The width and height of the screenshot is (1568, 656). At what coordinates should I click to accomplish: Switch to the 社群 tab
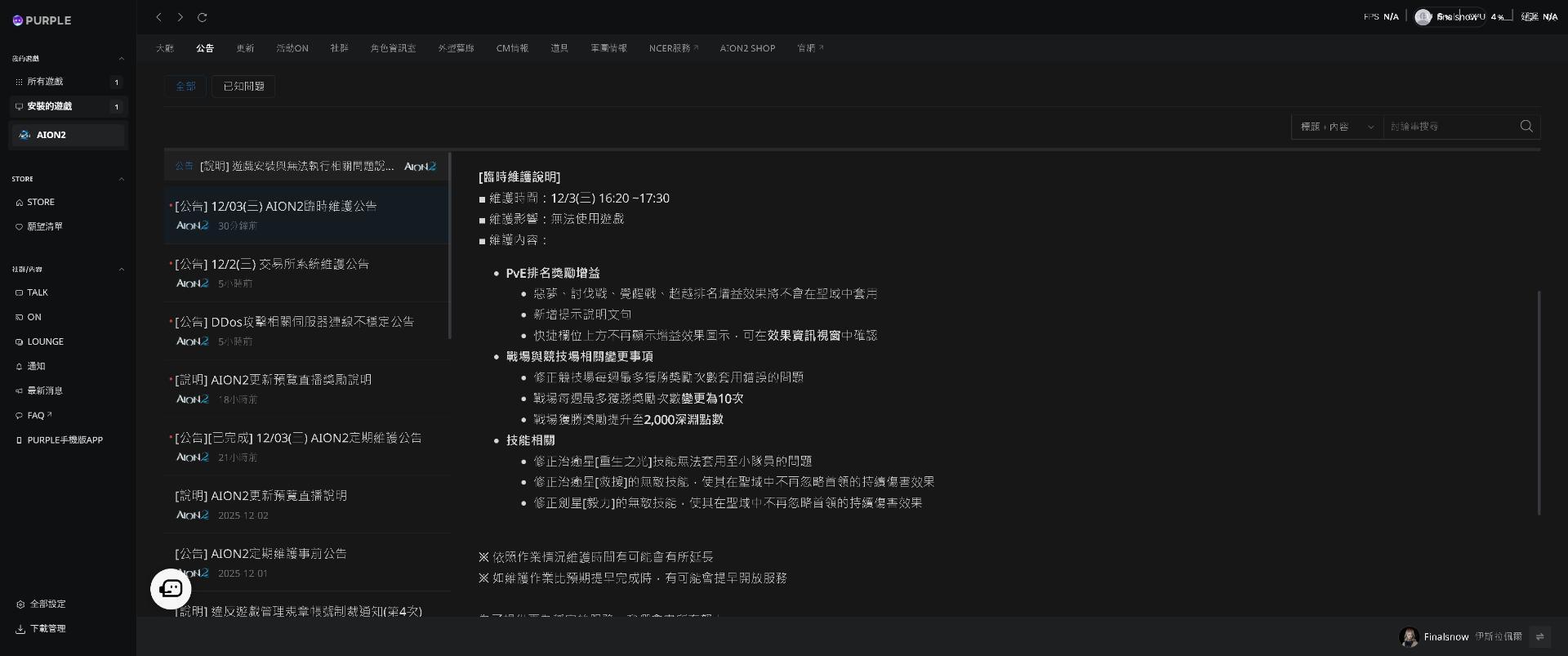[339, 48]
